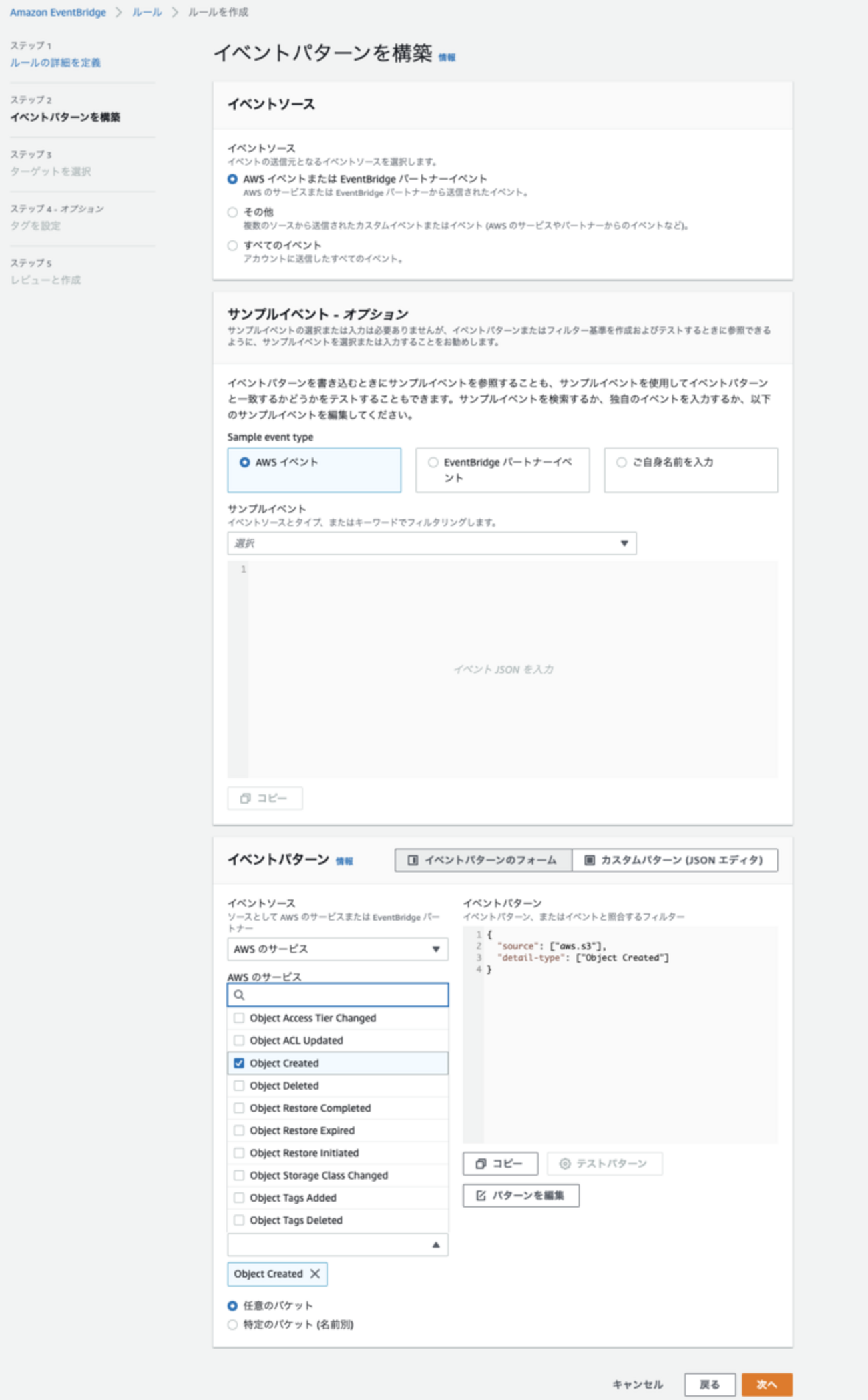Select the すべてのイベント radio option
Viewport: 868px width, 1400px height.
(232, 246)
